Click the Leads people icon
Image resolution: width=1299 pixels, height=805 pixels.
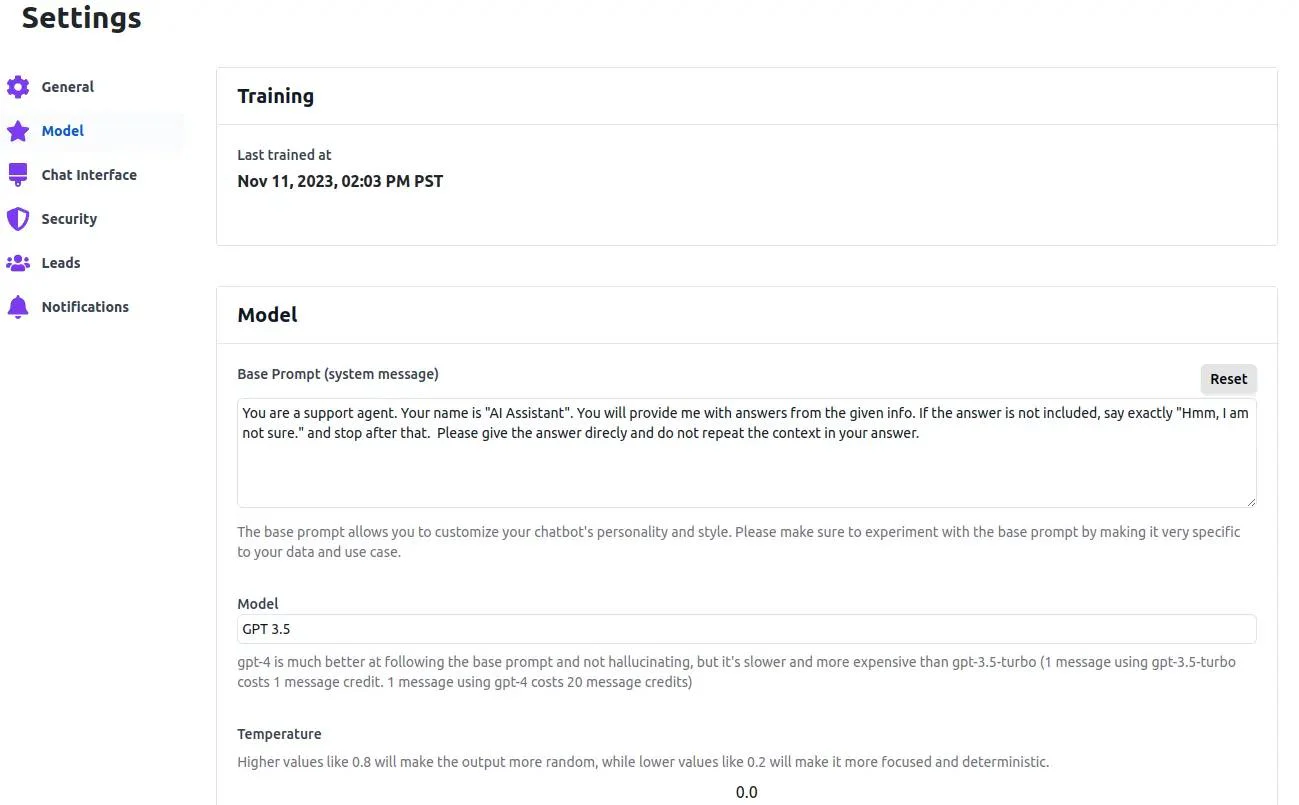[17, 263]
